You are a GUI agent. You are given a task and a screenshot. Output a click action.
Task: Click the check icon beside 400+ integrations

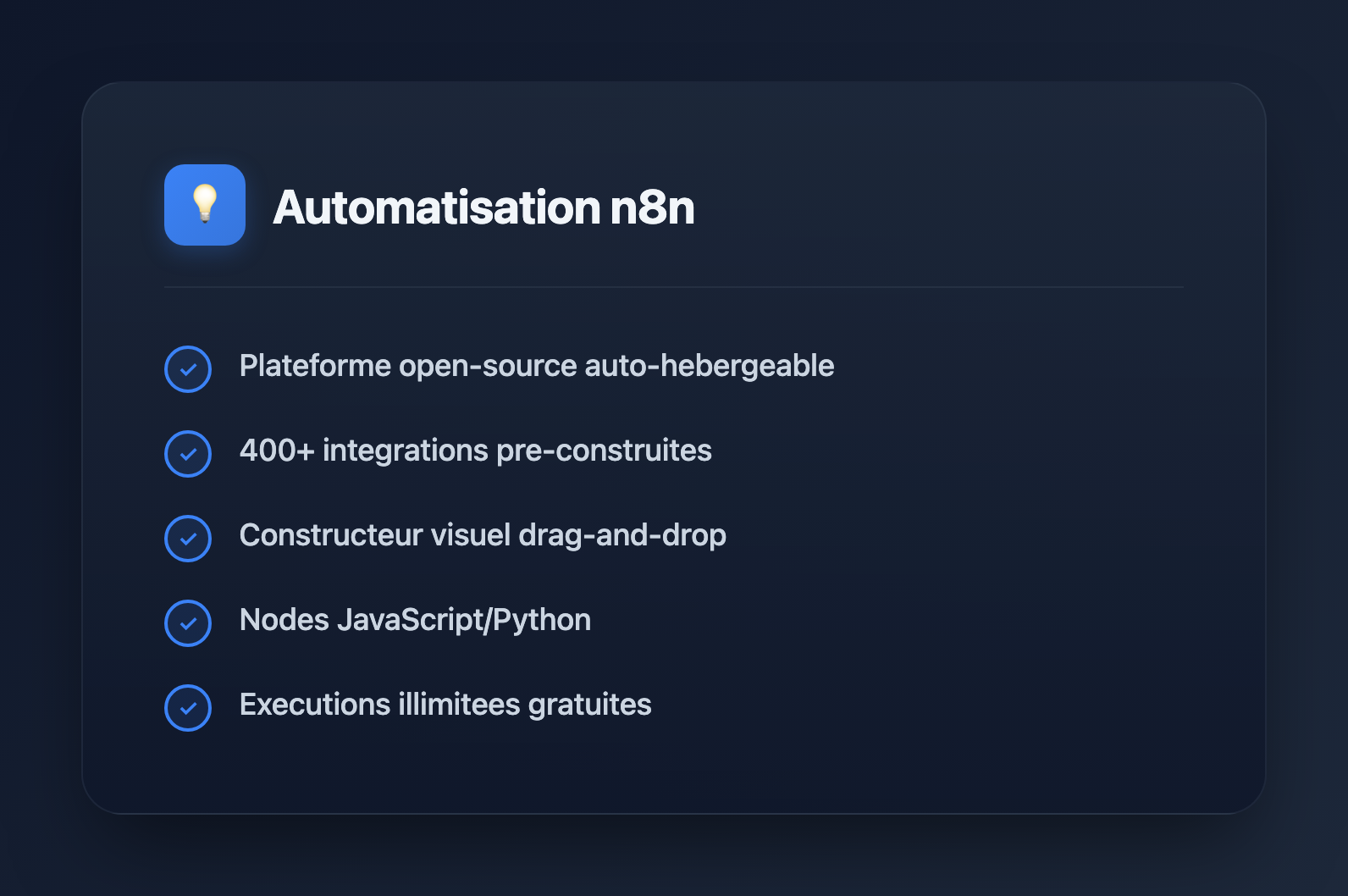point(188,454)
